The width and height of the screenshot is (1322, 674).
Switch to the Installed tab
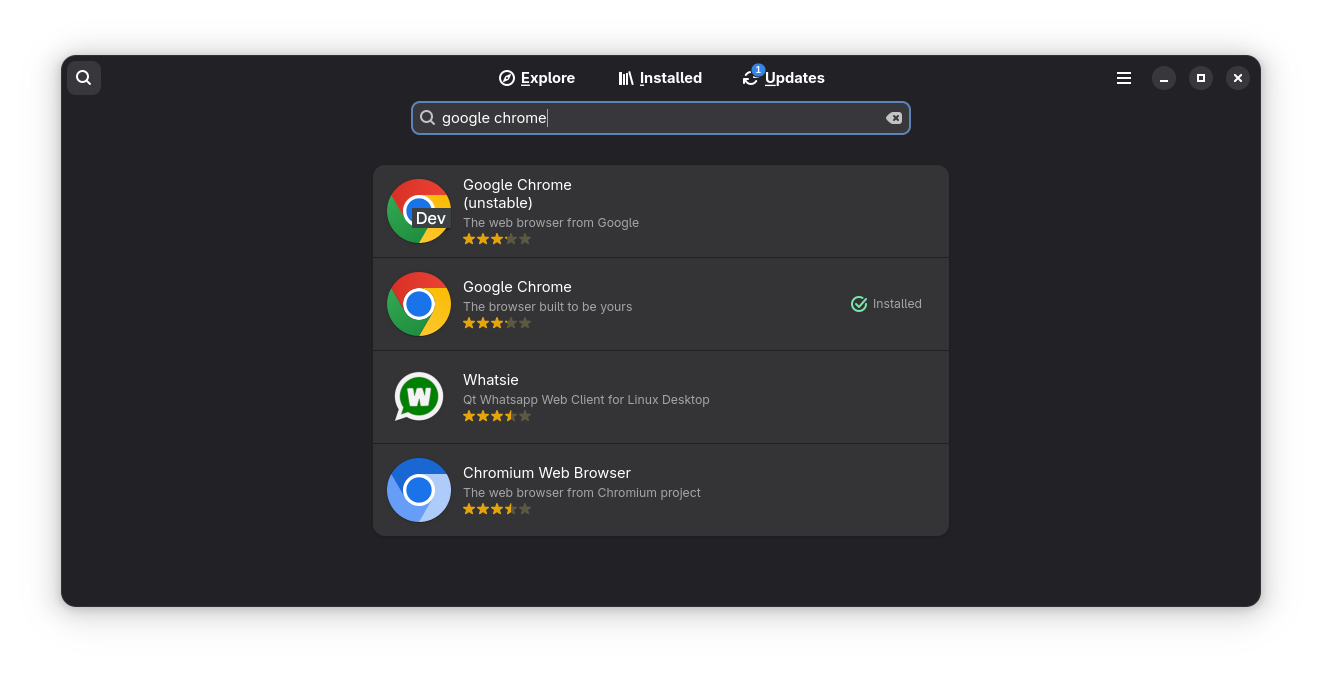pyautogui.click(x=660, y=77)
